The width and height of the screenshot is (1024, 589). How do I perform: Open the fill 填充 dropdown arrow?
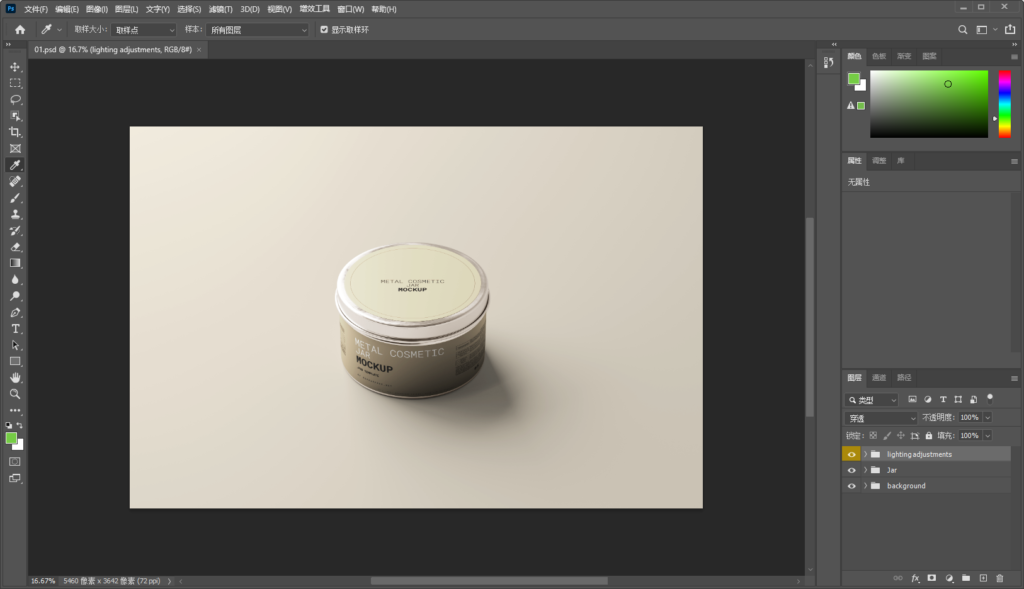pos(987,436)
